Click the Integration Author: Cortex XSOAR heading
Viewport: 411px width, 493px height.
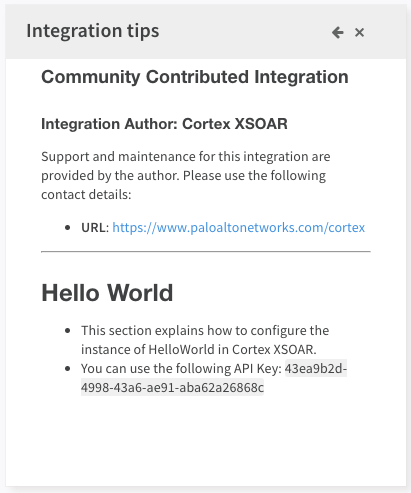point(164,124)
